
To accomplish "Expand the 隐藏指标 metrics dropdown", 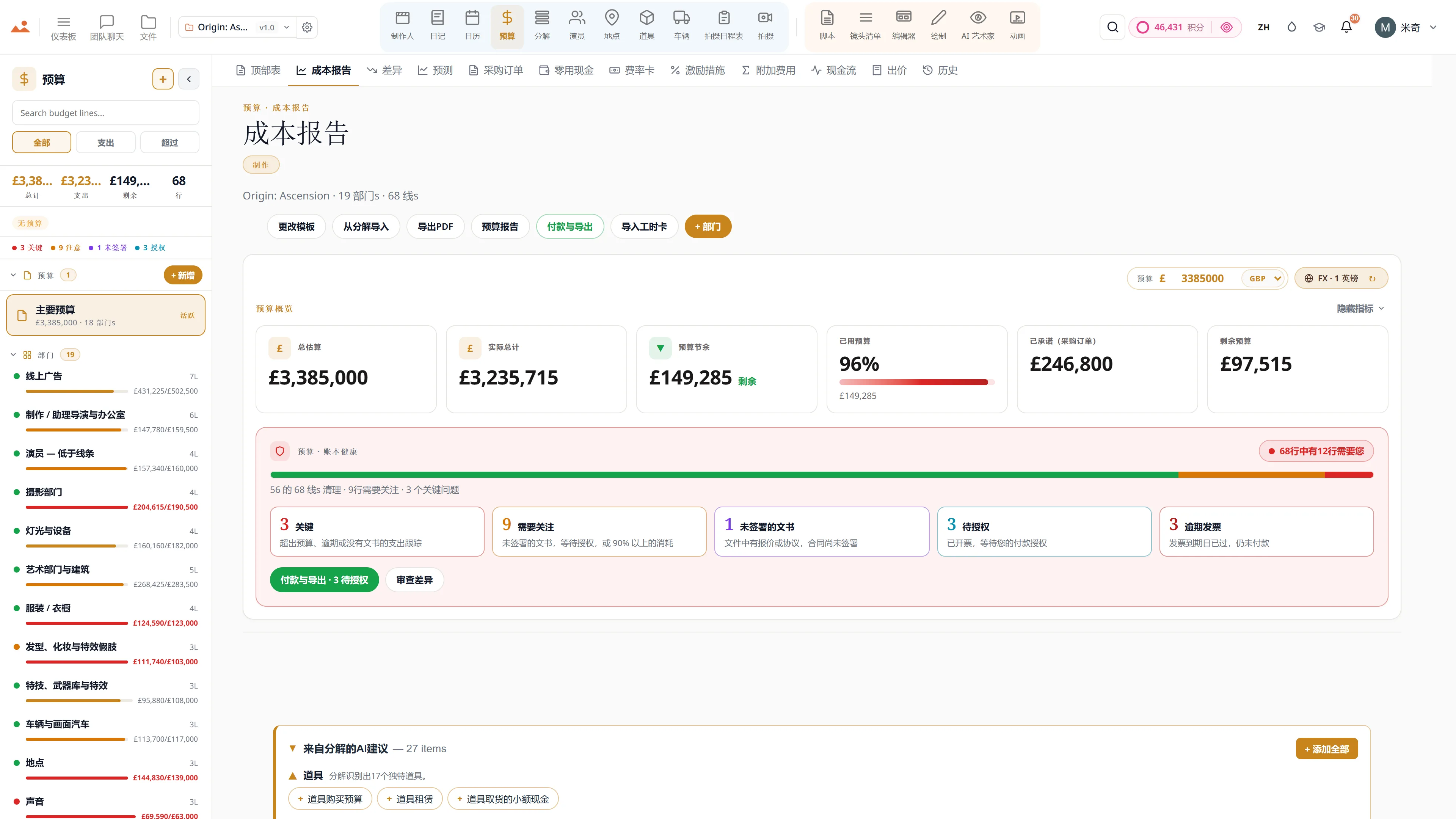I will pyautogui.click(x=1360, y=309).
